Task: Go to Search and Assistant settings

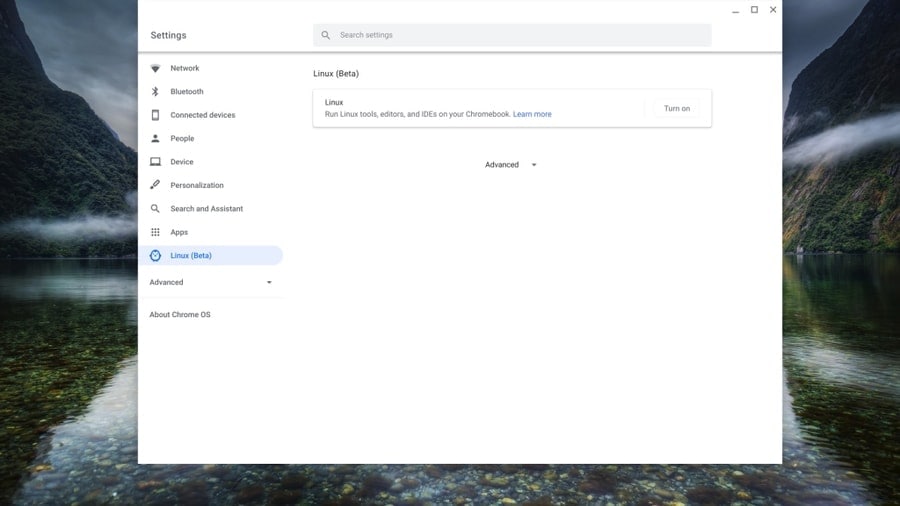Action: (x=210, y=209)
